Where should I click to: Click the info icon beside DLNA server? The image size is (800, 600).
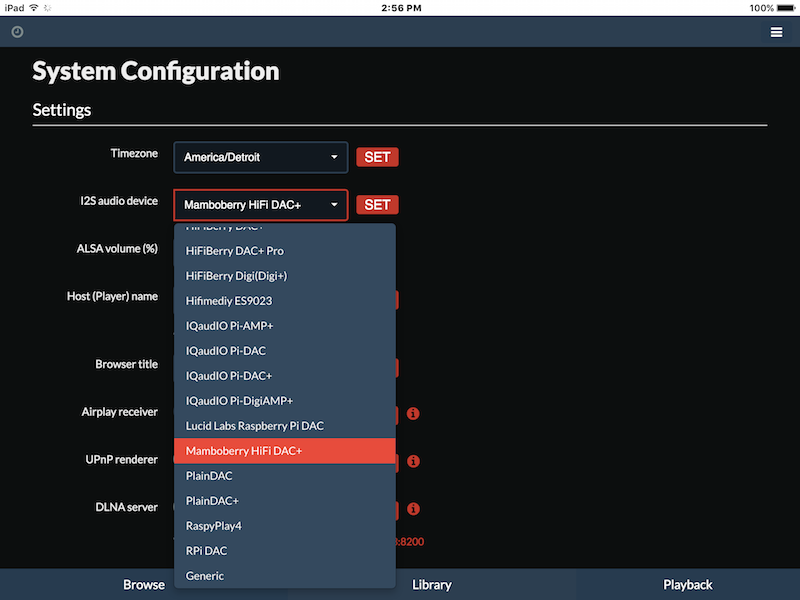pos(413,509)
